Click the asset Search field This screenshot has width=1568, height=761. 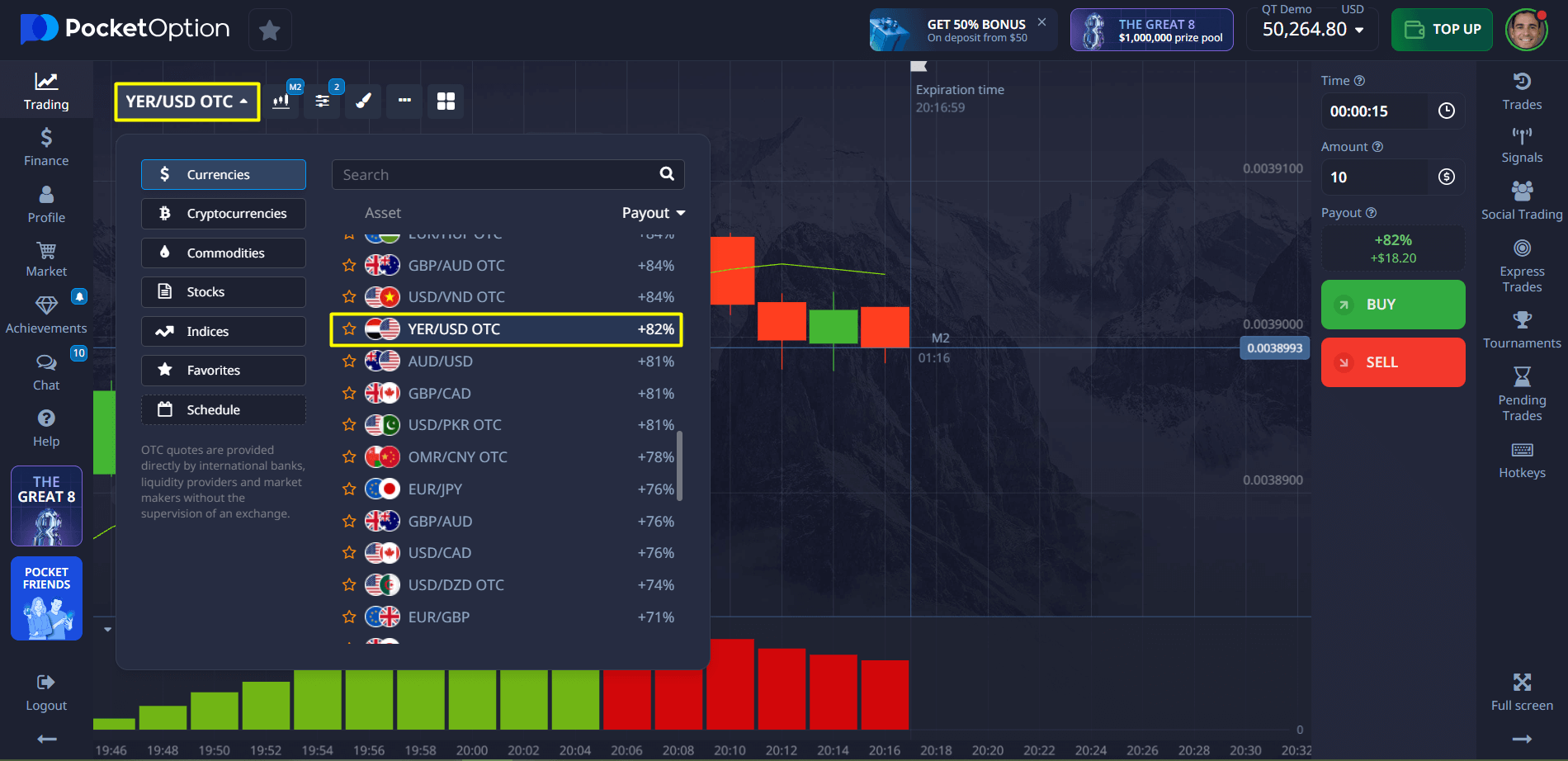495,175
